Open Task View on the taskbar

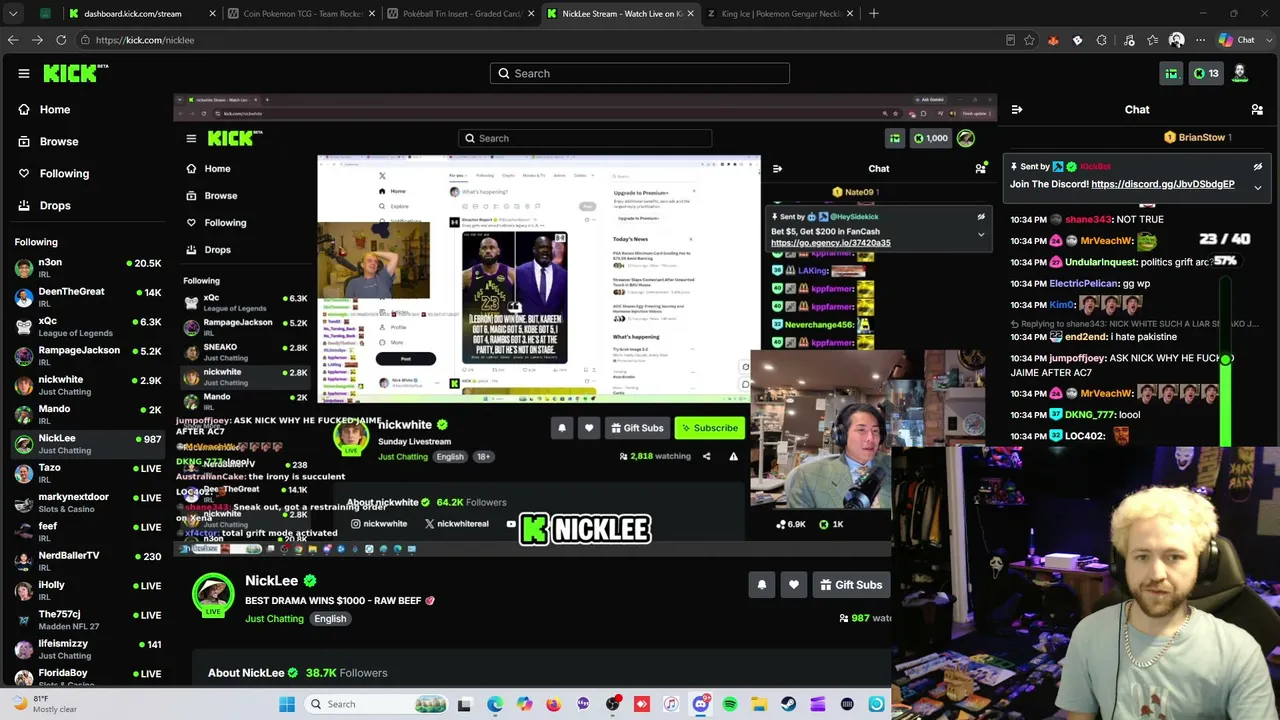[x=464, y=704]
